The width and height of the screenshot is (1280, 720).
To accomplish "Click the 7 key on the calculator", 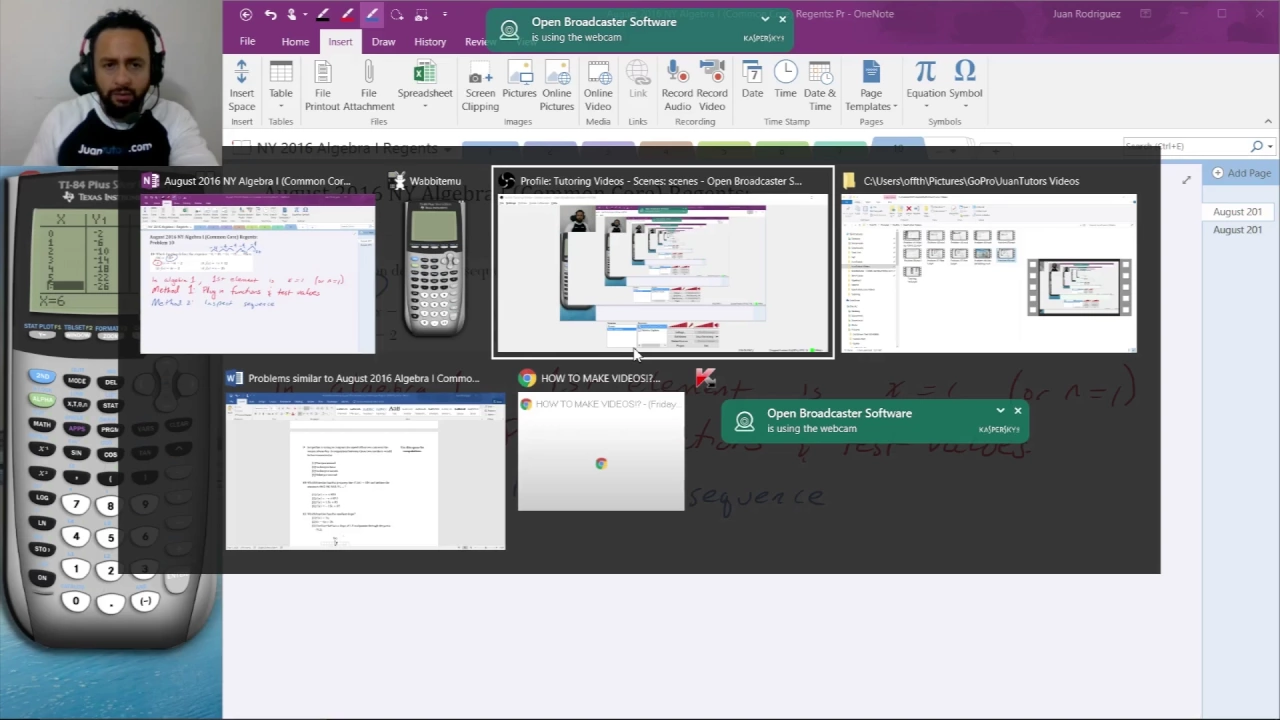I will pos(76,505).
